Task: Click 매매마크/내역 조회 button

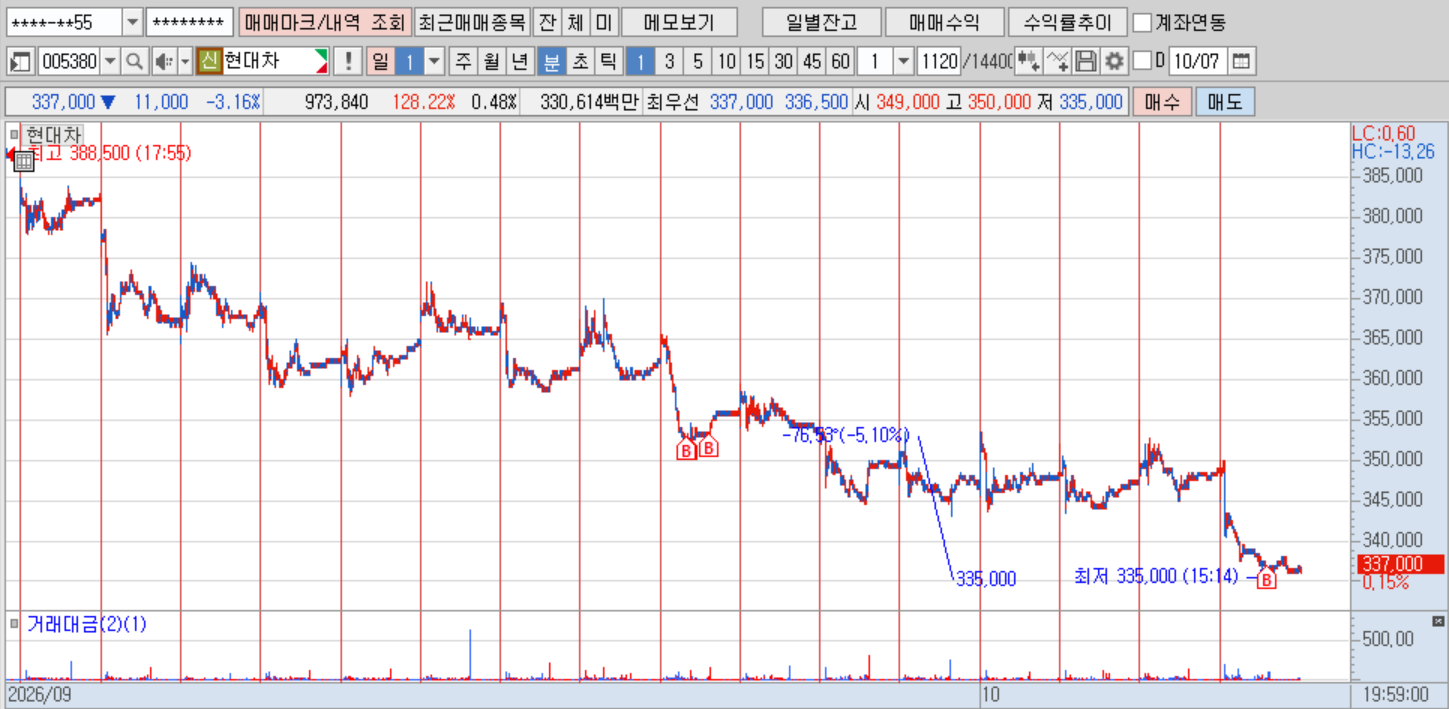Action: click(x=325, y=22)
